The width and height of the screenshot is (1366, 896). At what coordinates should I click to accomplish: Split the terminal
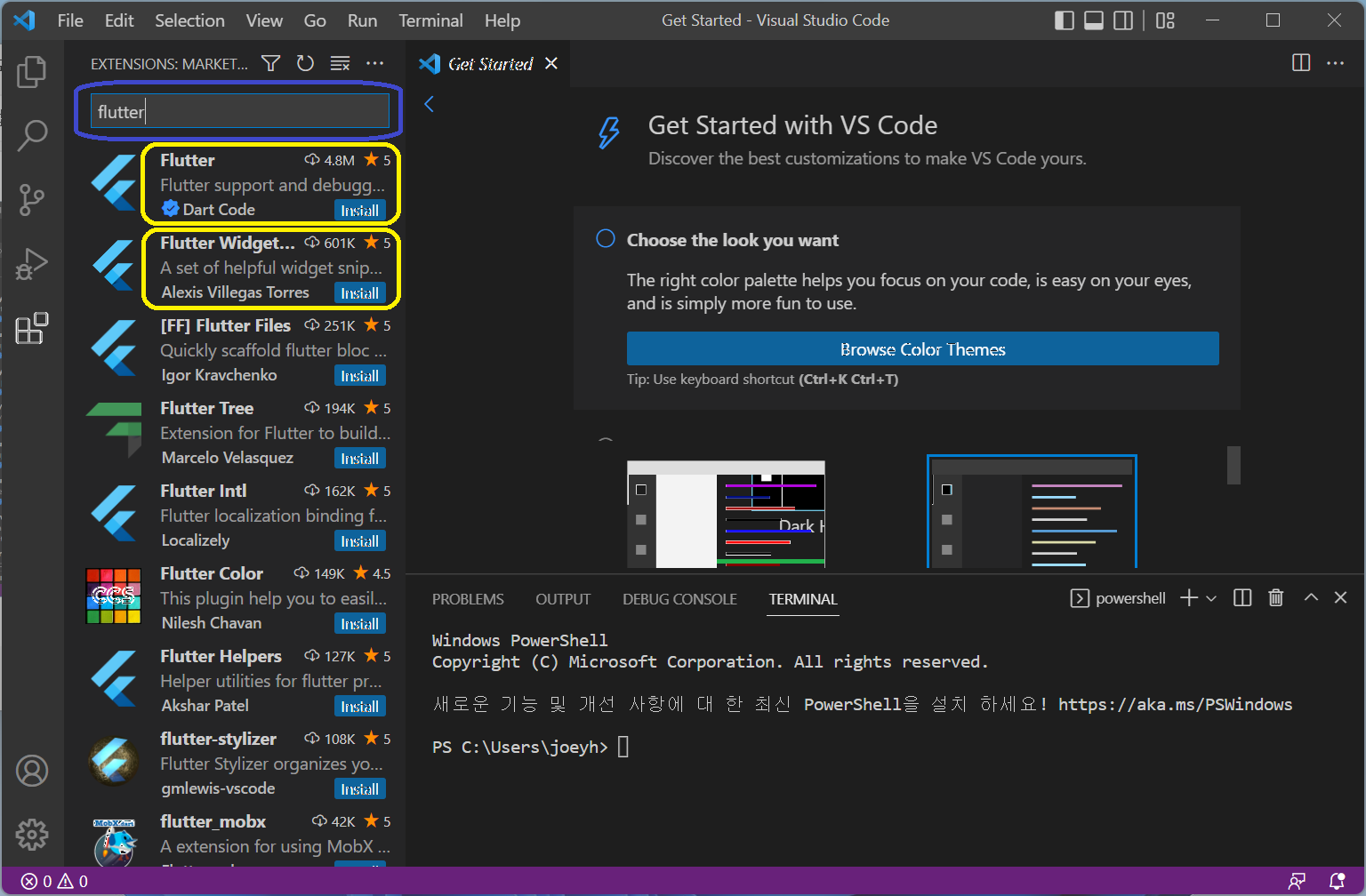click(1242, 598)
